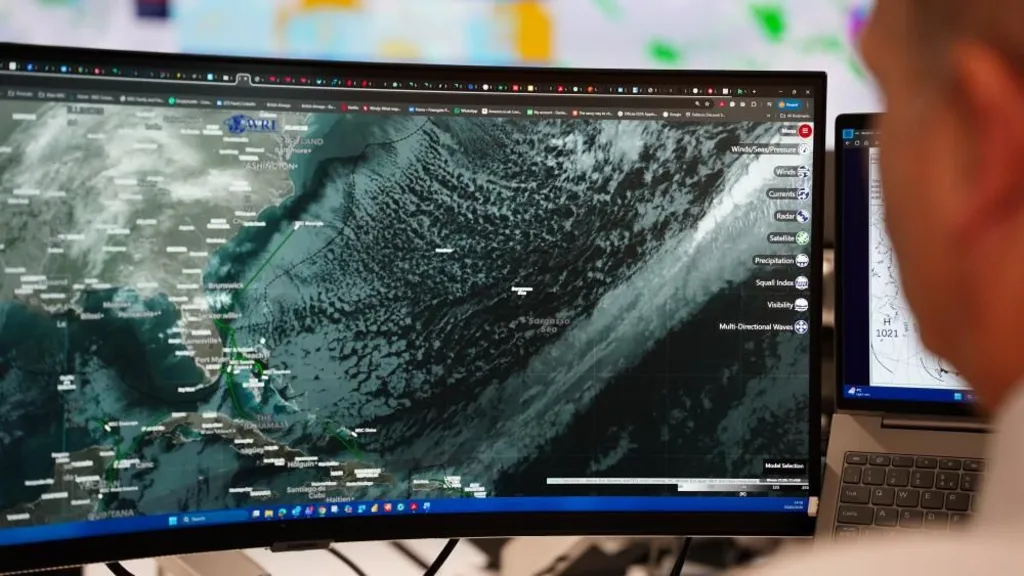Select the Winds layer icon

[802, 173]
